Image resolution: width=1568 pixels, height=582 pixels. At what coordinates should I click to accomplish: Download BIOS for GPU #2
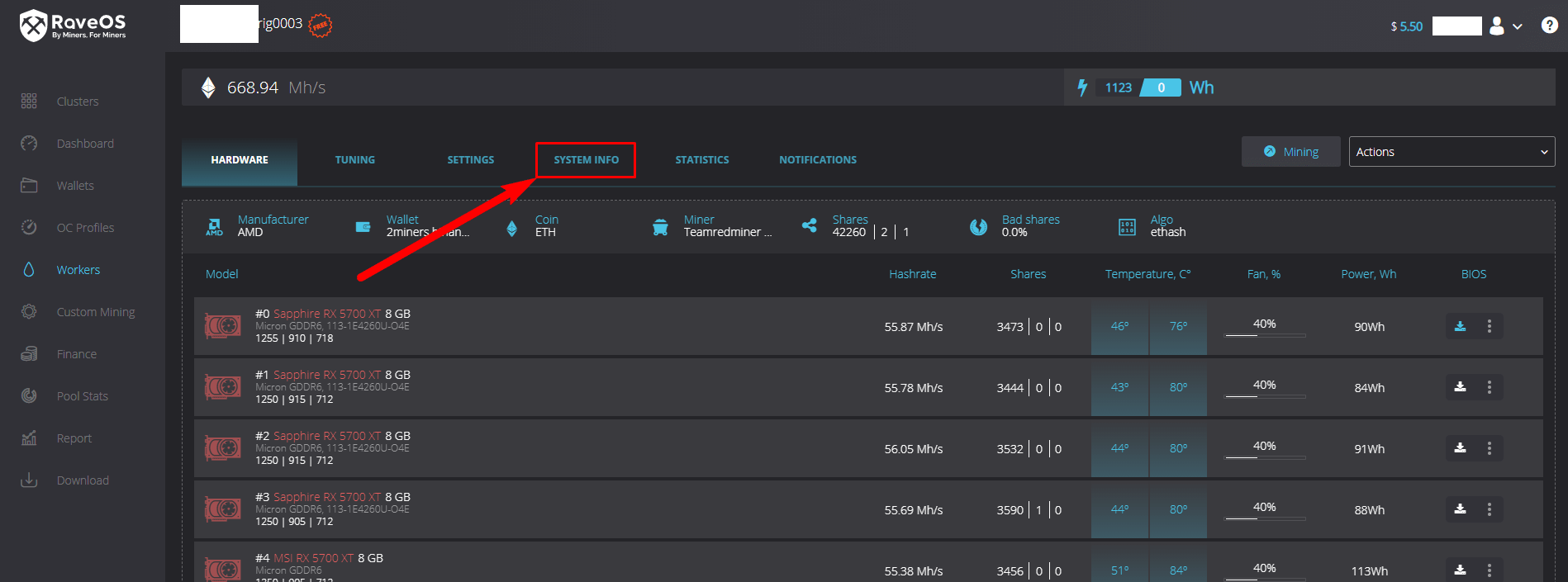[1460, 448]
